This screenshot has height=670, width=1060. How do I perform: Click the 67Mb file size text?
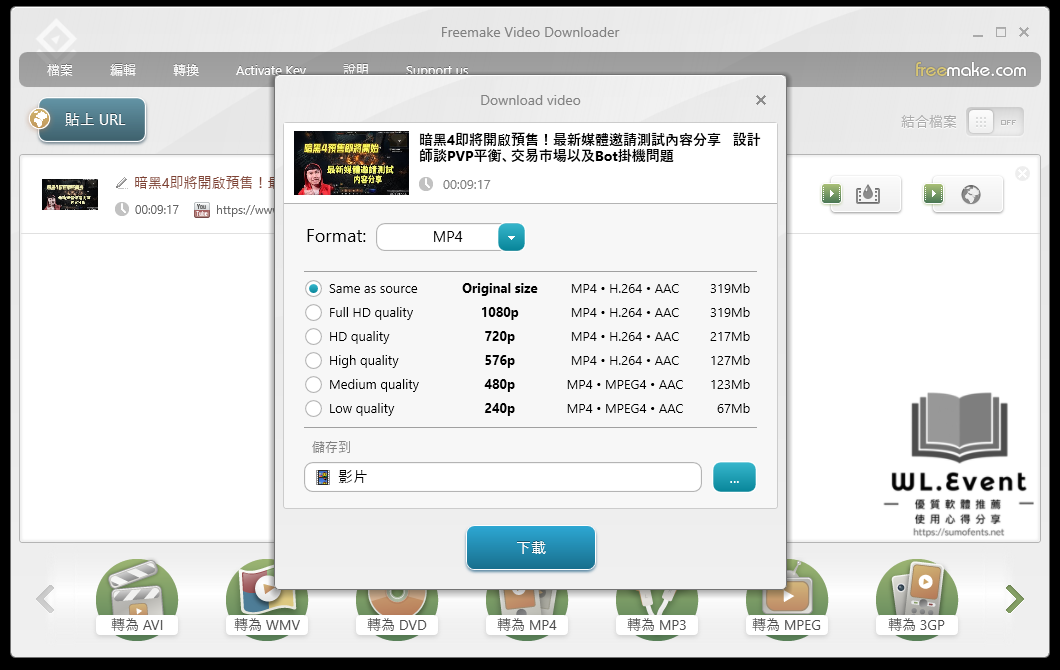pyautogui.click(x=733, y=408)
